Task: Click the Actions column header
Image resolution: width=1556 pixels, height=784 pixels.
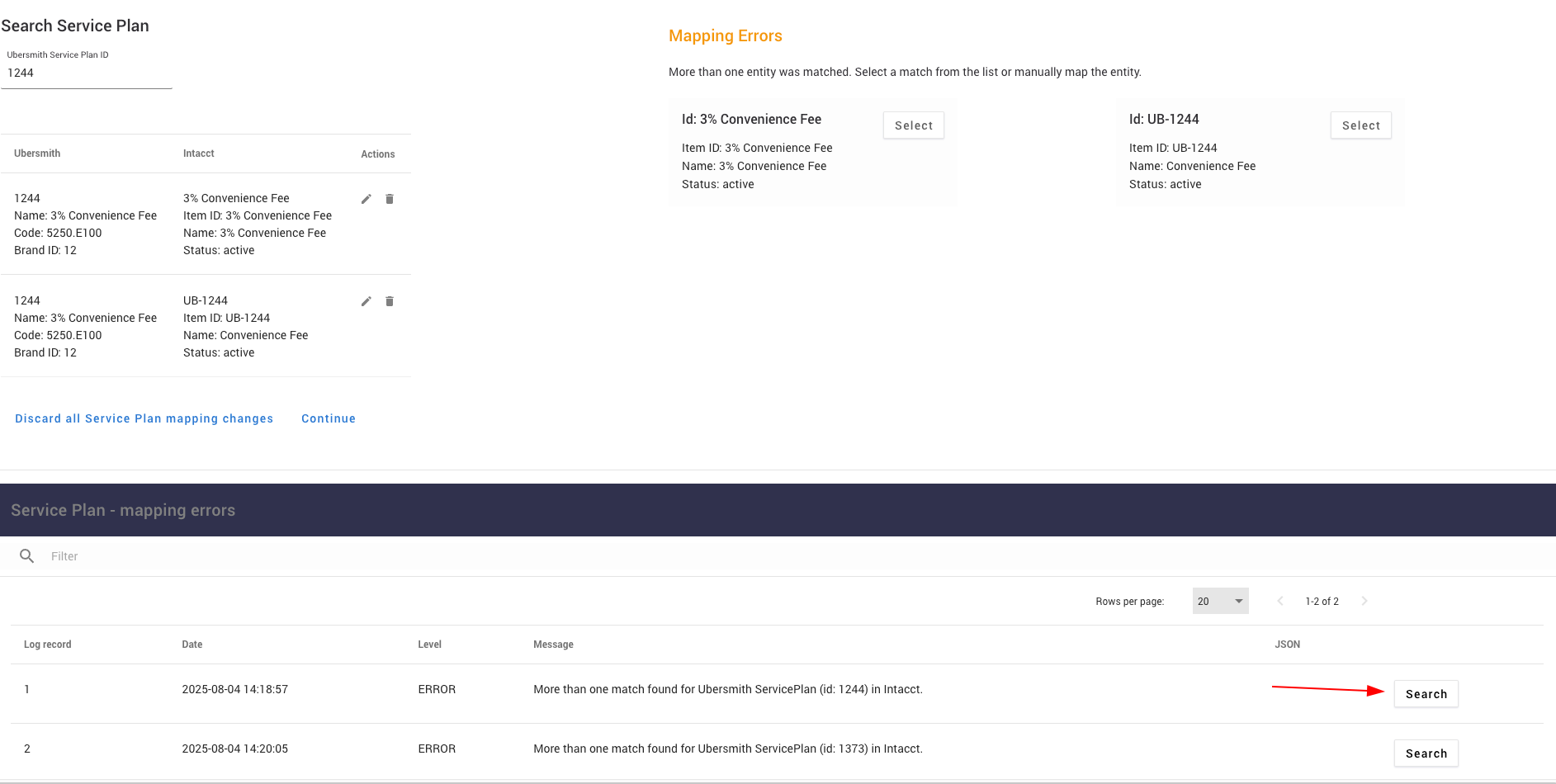Action: (x=378, y=154)
